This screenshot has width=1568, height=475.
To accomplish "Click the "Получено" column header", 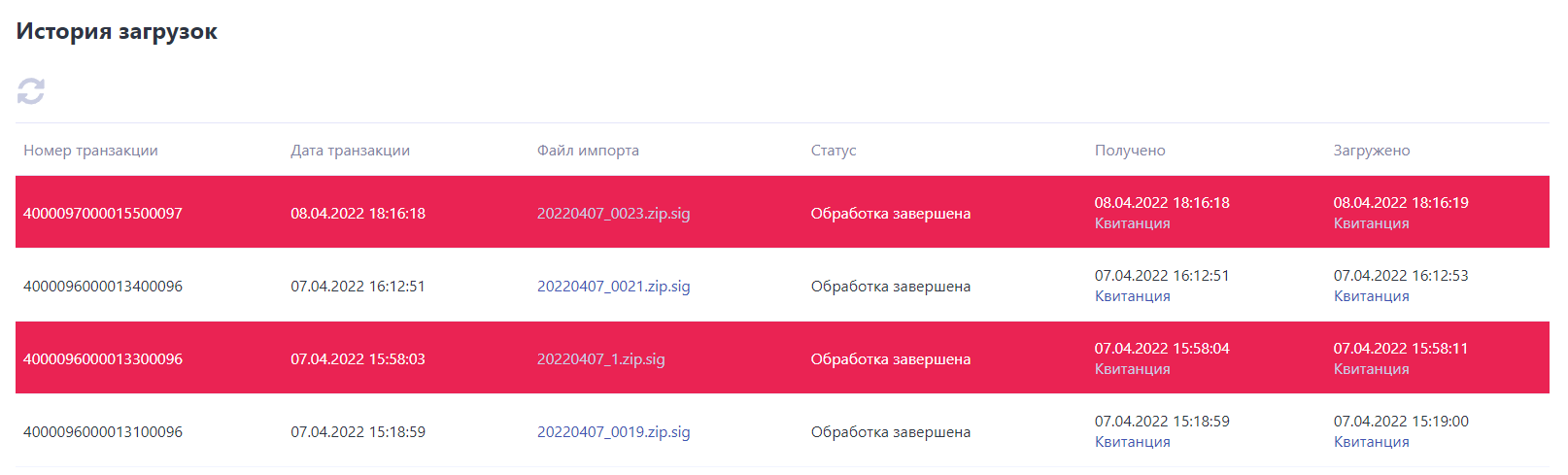I will 1129,151.
